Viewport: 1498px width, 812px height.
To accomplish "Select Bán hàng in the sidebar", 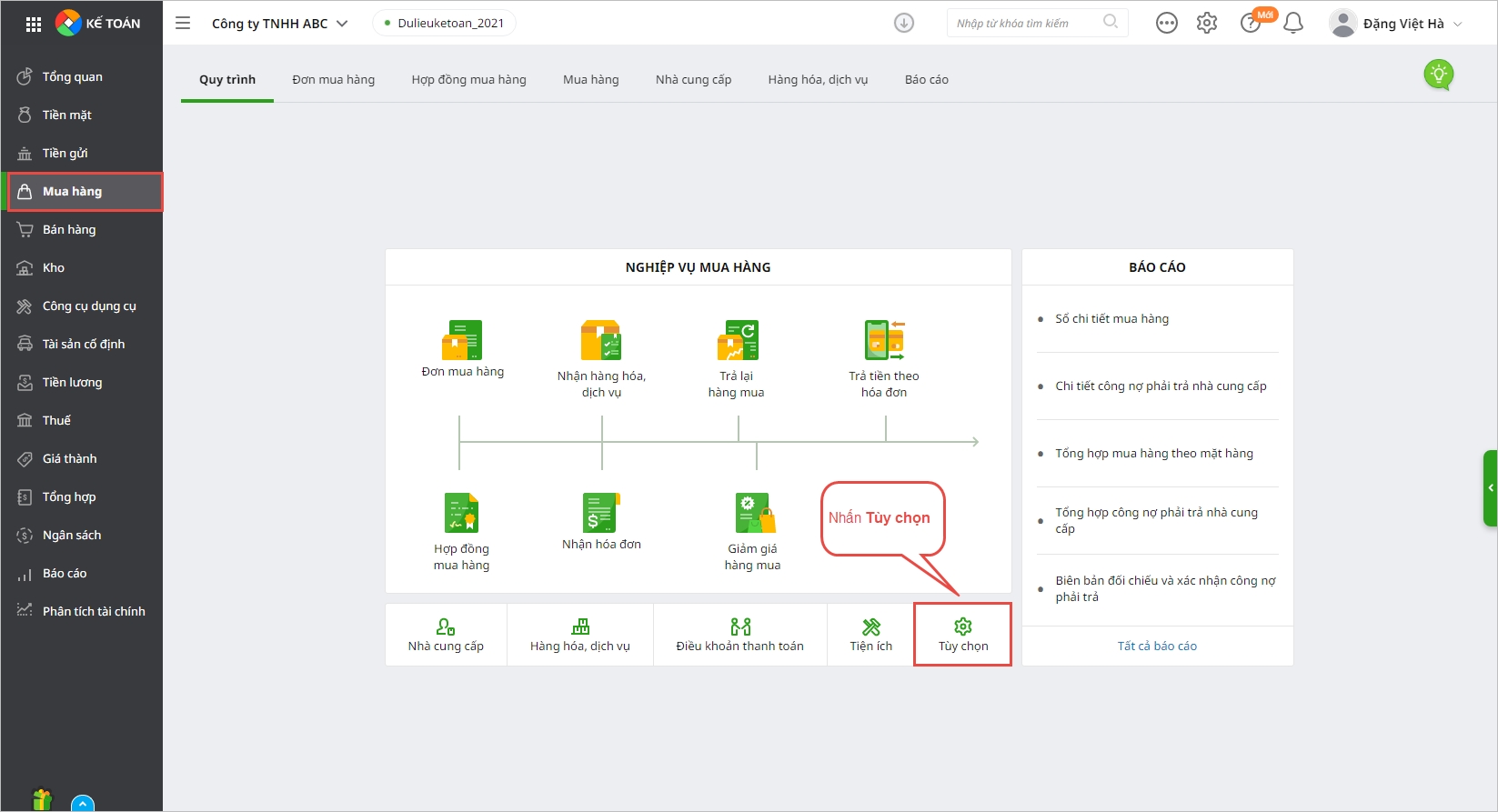I will pos(69,230).
